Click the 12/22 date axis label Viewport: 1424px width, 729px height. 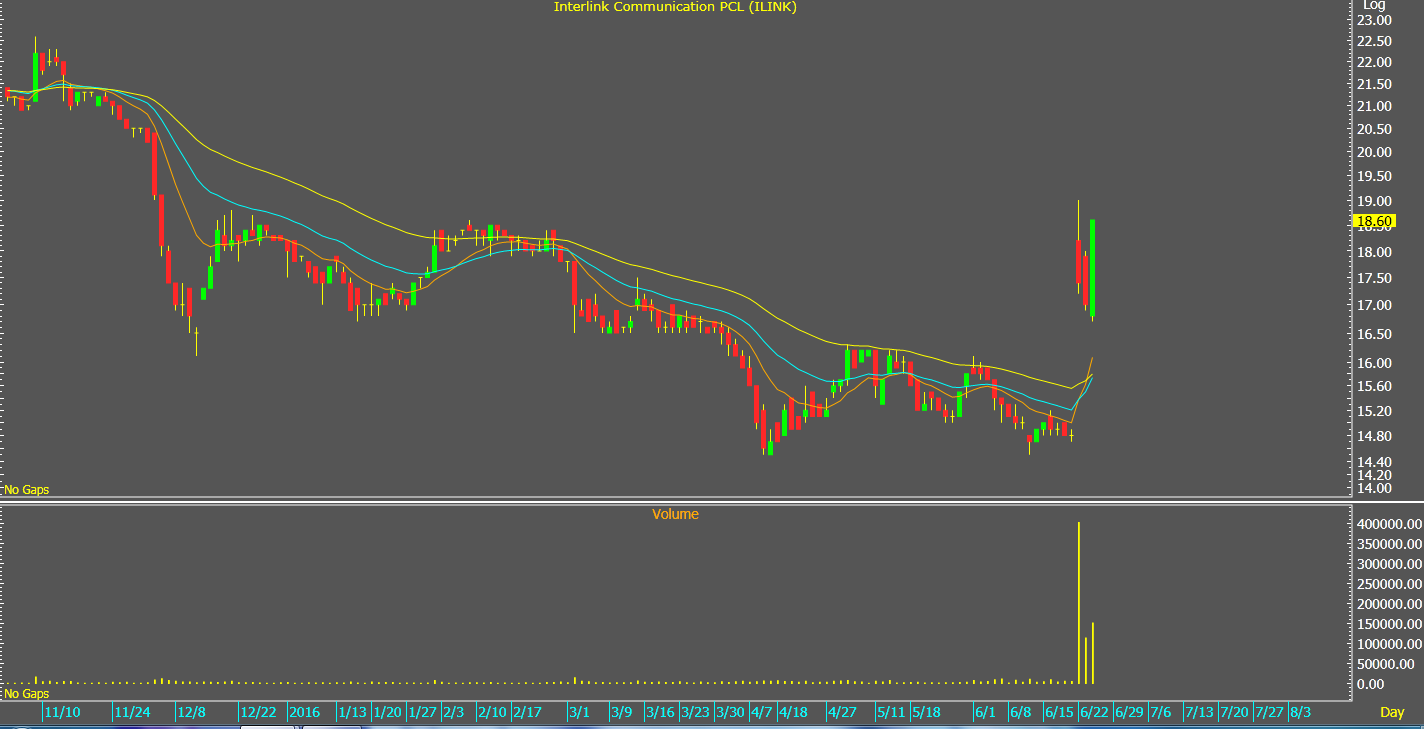tap(258, 713)
